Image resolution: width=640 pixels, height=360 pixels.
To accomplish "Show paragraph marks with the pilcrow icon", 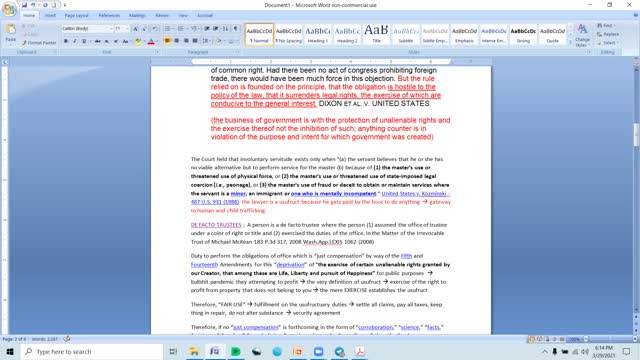I will (236, 29).
